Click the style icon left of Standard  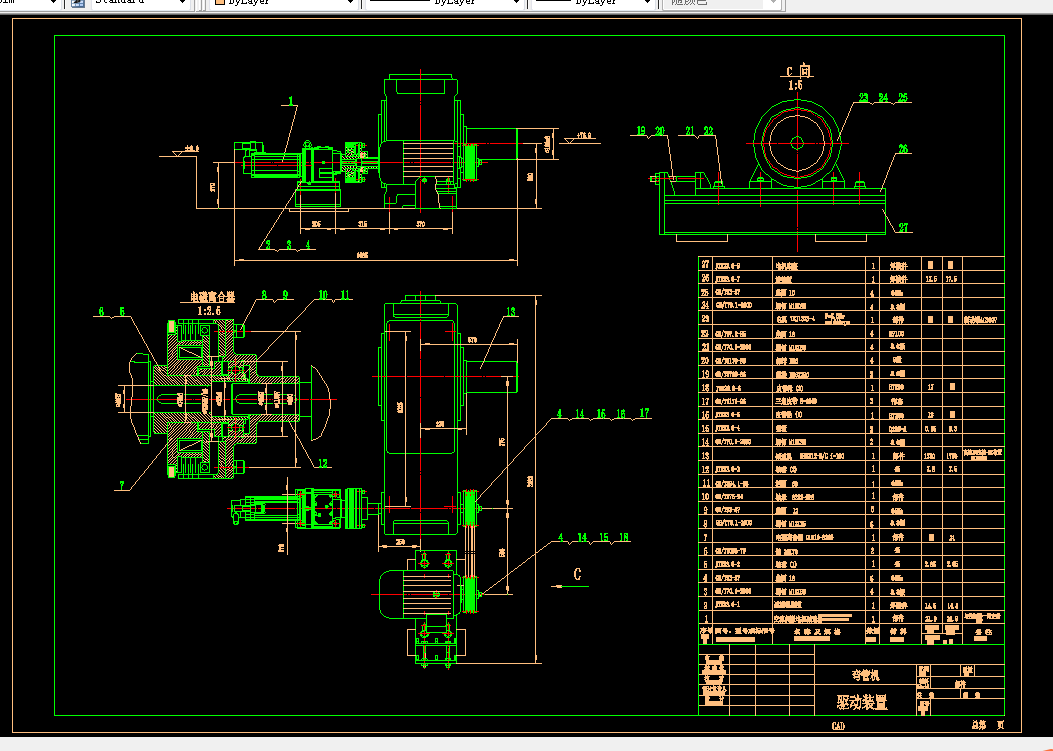pyautogui.click(x=78, y=3)
